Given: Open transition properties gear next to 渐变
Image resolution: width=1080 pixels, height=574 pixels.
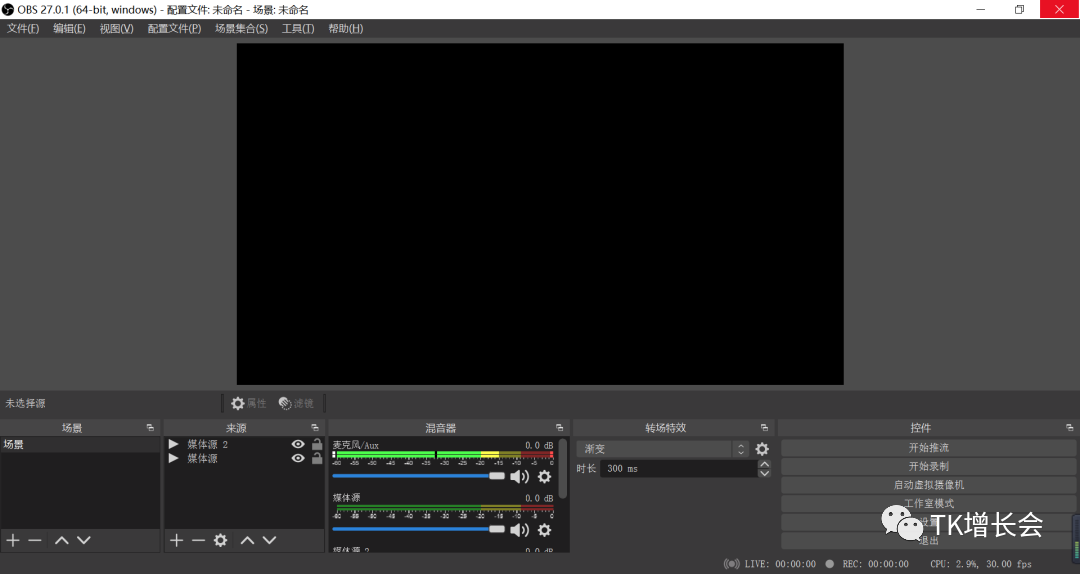Looking at the screenshot, I should click(762, 449).
